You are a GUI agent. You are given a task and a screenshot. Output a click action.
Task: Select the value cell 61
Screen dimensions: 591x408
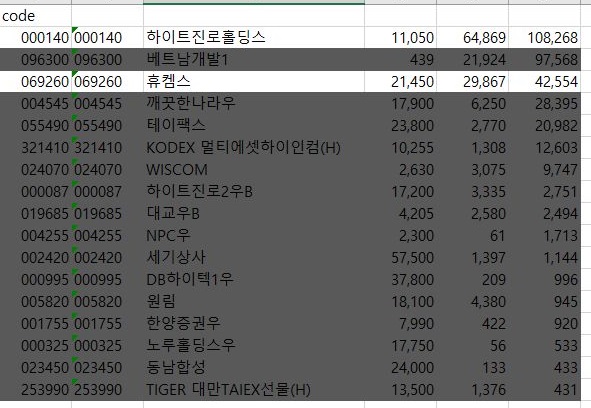(473, 235)
